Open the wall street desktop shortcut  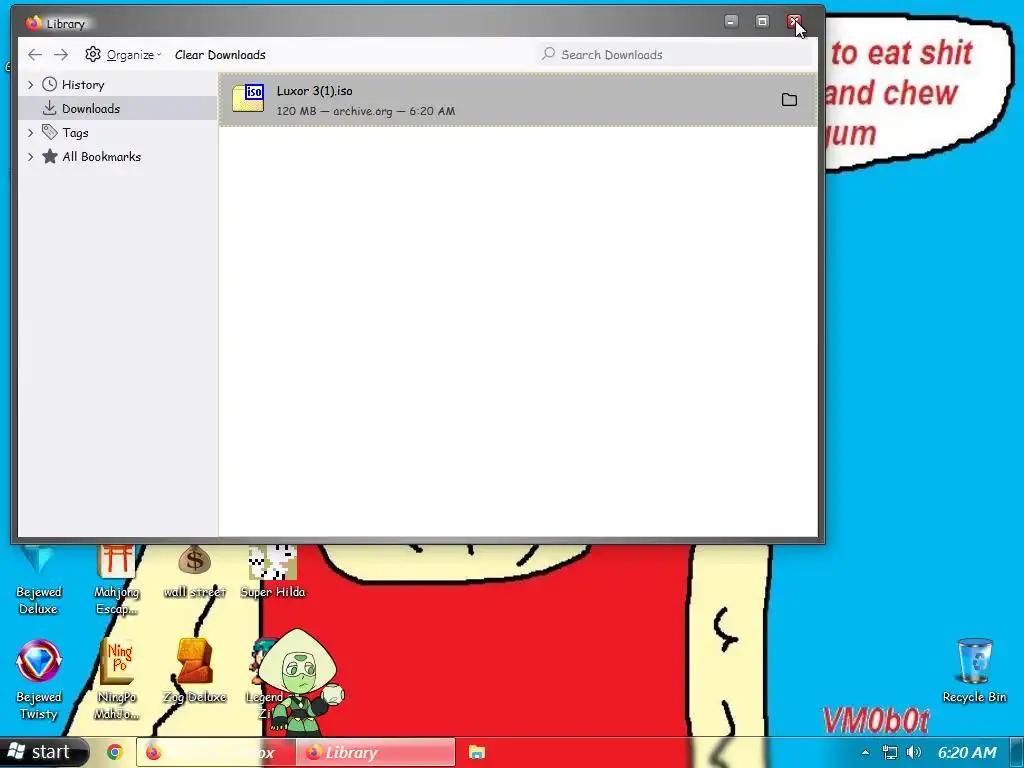(x=195, y=572)
